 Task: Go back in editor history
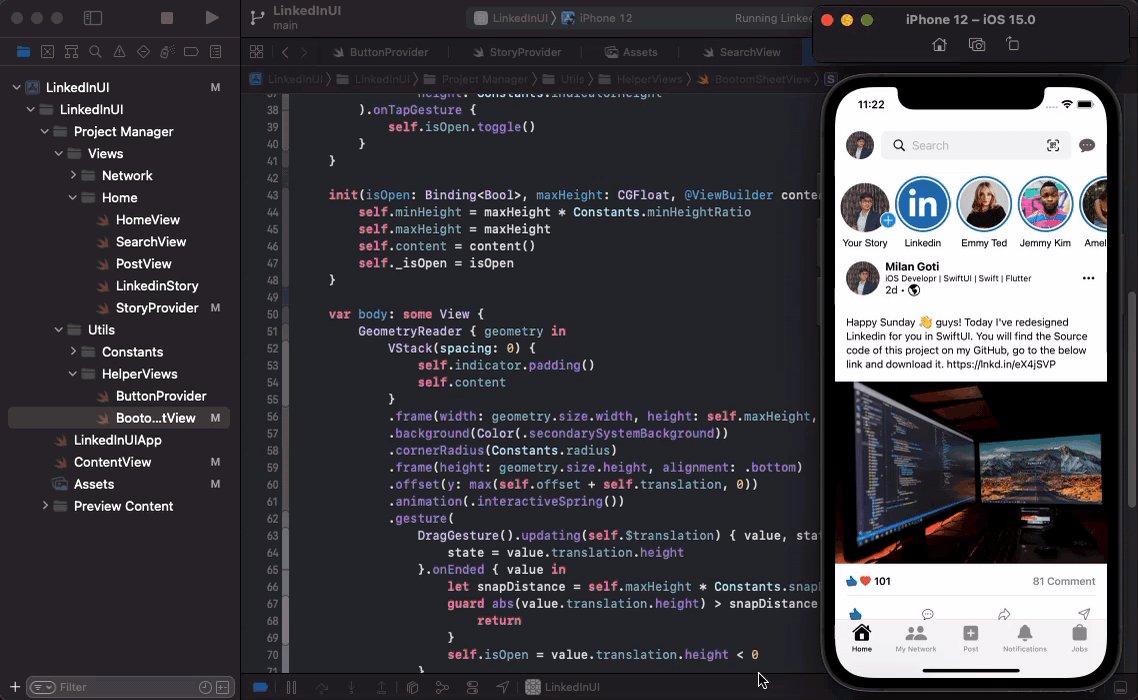point(285,52)
